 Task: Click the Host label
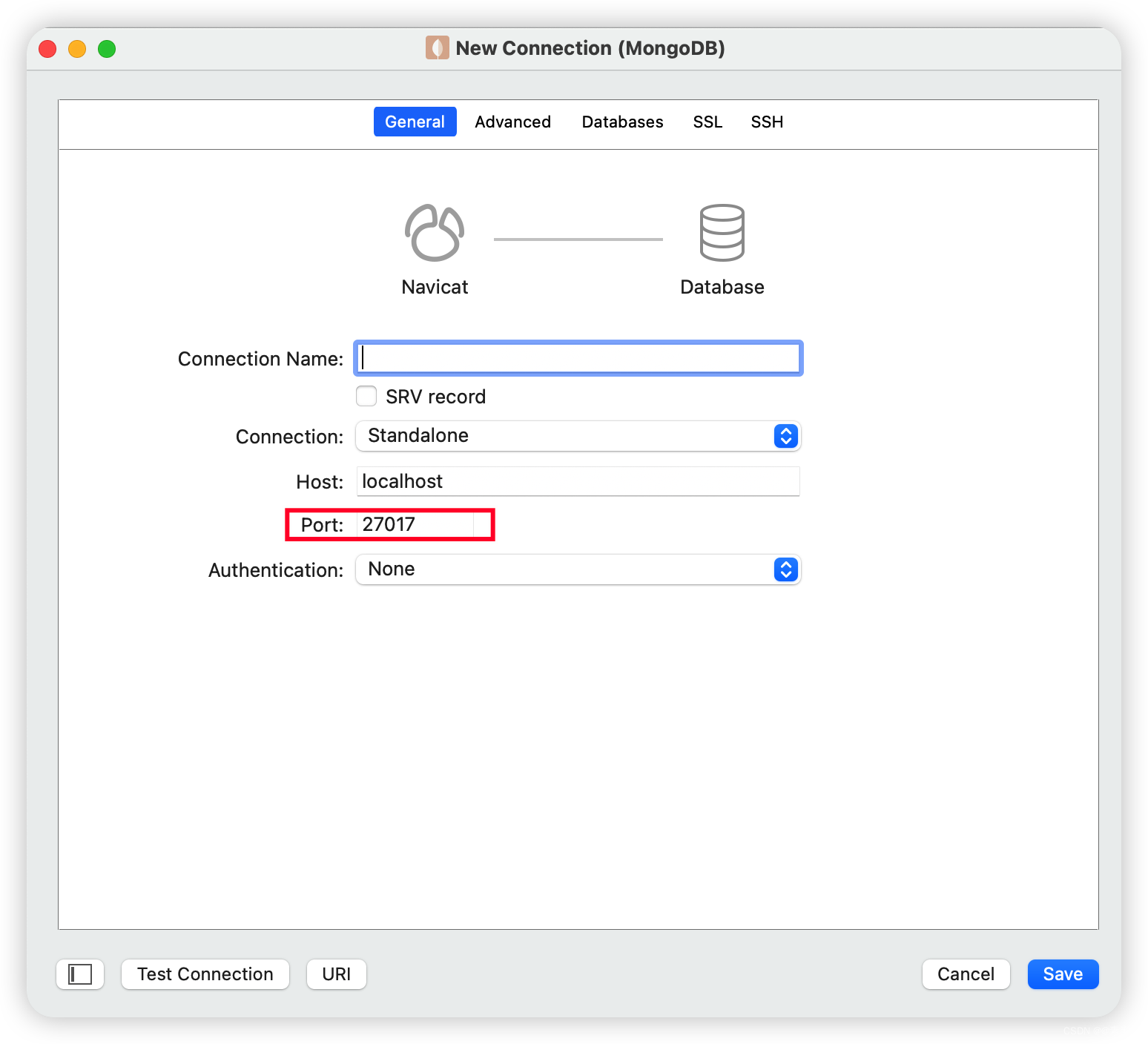click(320, 482)
